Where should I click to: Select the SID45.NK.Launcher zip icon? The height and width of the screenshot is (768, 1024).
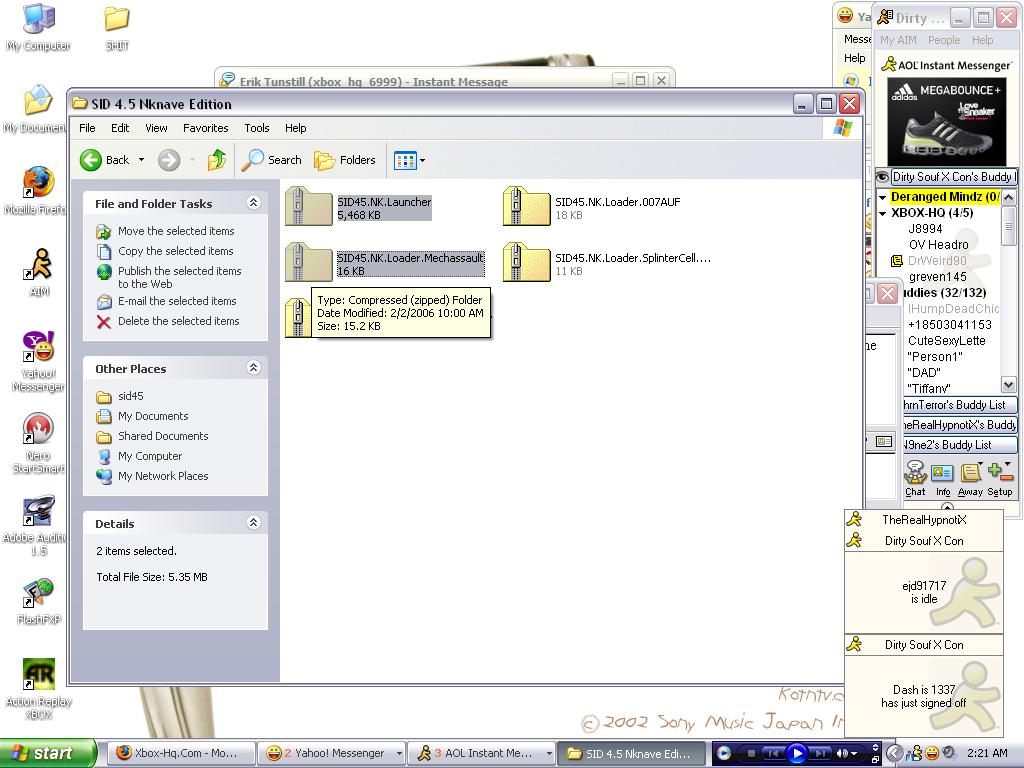tap(309, 207)
